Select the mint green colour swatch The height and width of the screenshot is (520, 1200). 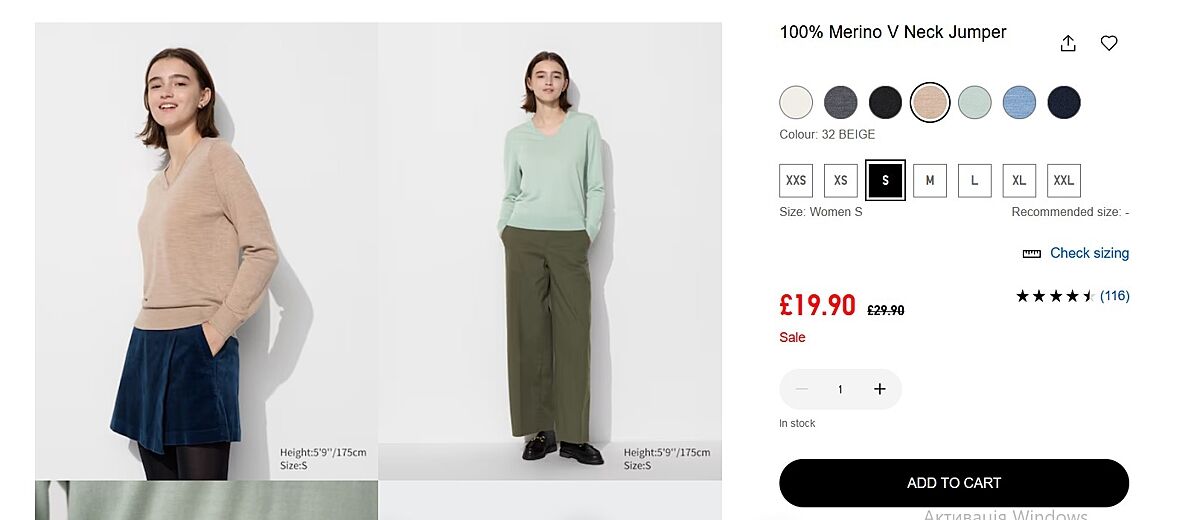click(975, 102)
